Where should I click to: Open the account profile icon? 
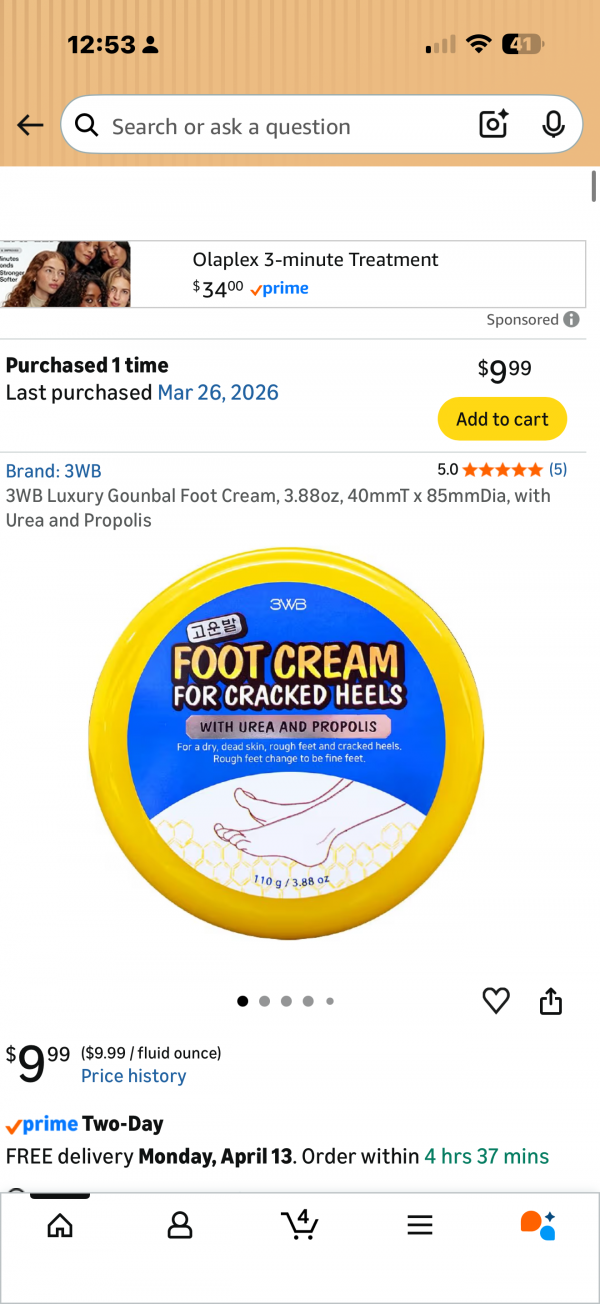pyautogui.click(x=180, y=1225)
